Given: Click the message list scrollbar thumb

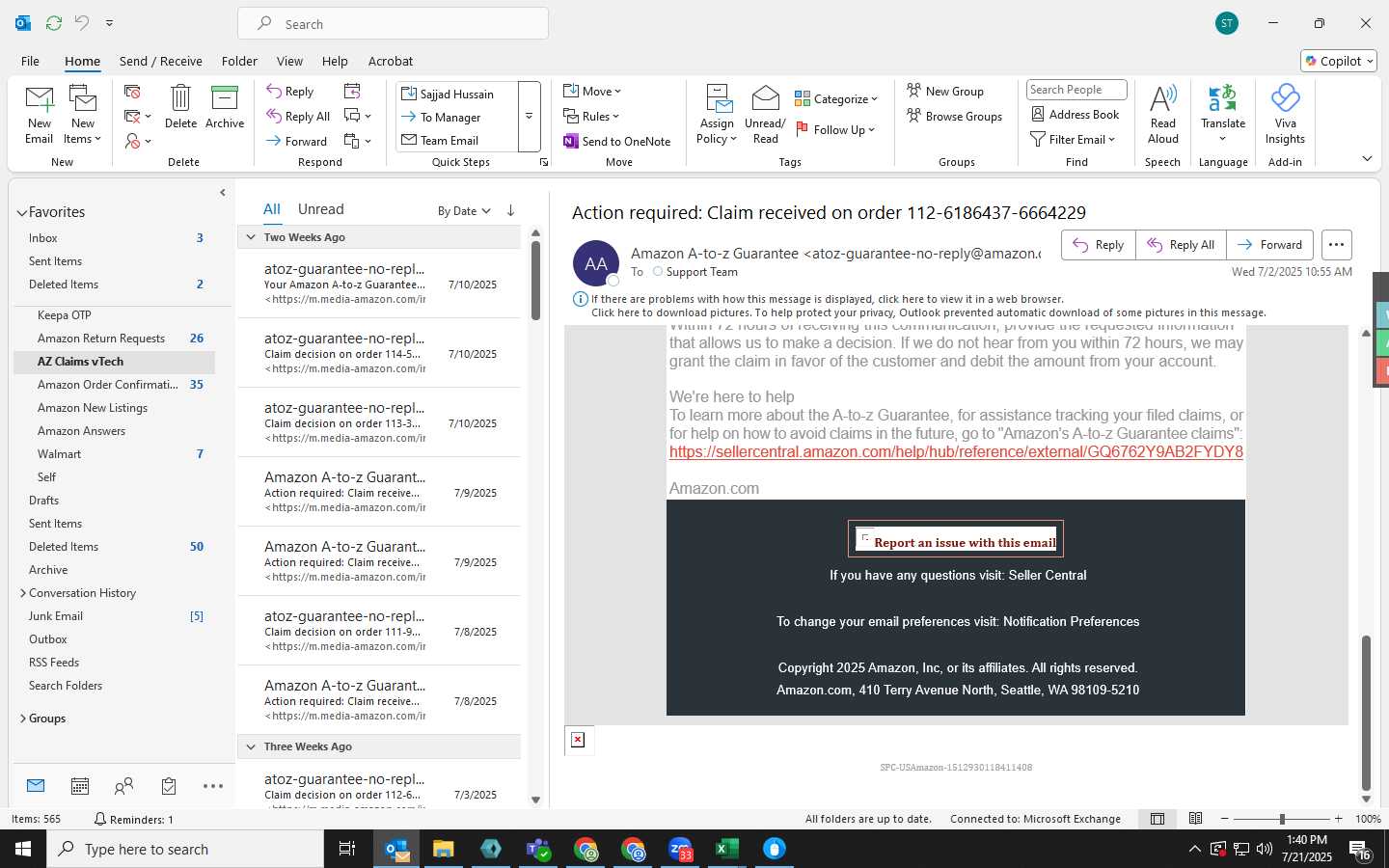Looking at the screenshot, I should 535,280.
